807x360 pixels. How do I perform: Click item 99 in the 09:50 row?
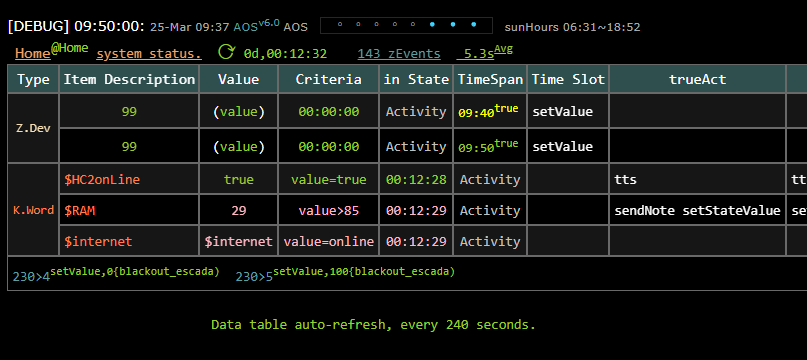tap(129, 146)
